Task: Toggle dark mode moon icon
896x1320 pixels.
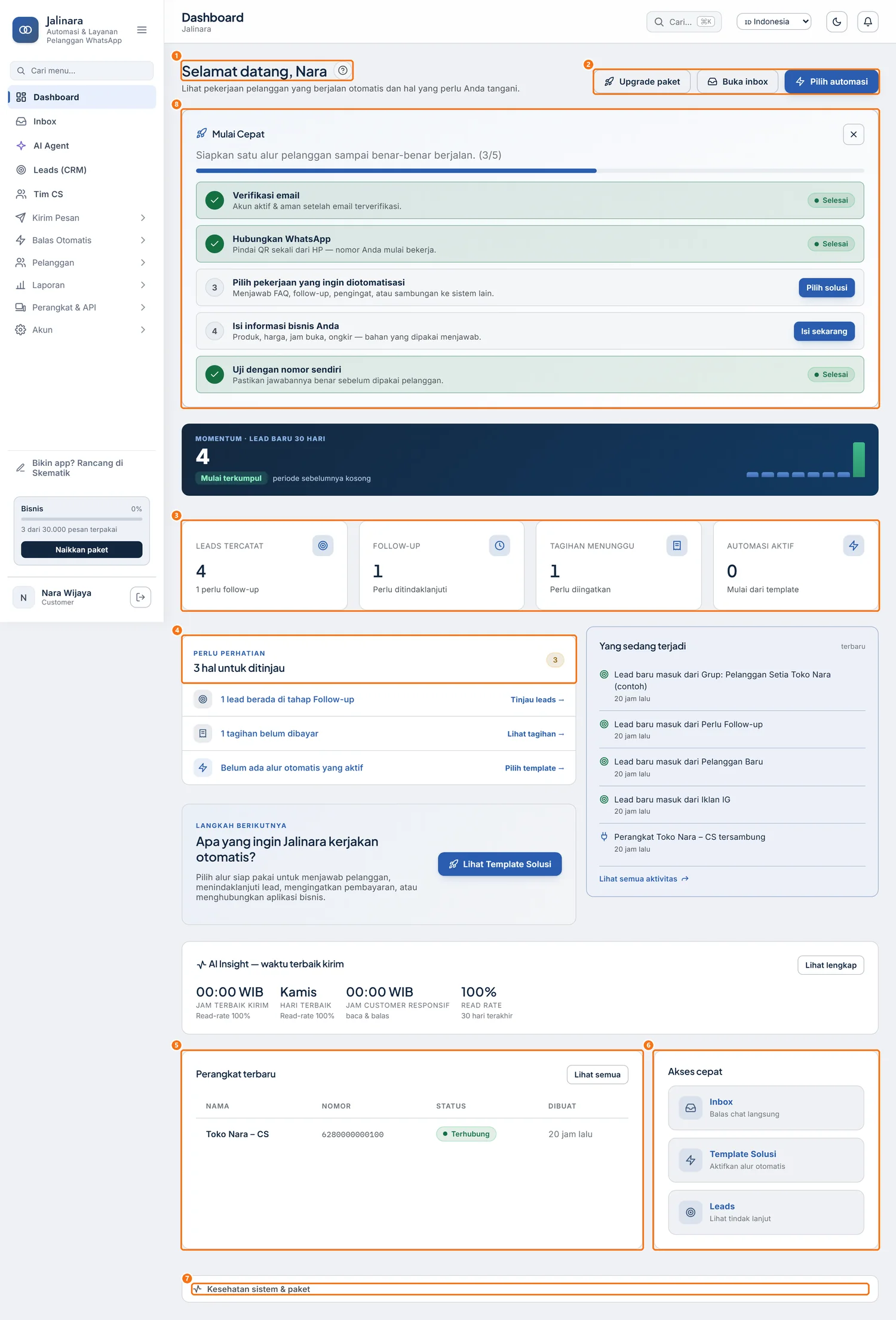Action: pos(837,22)
